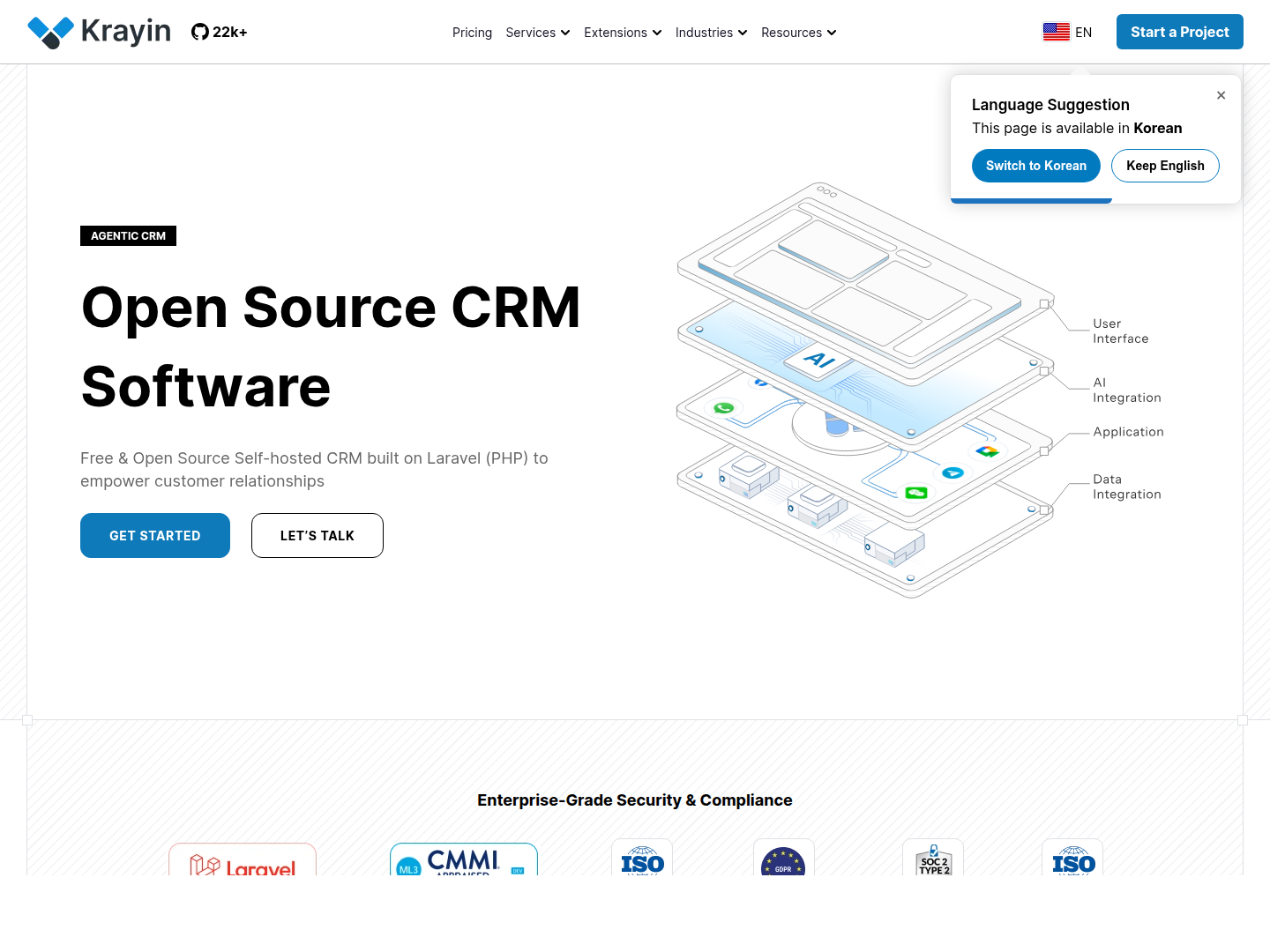The image size is (1270, 952).
Task: Click the AI chip in the layered diagram
Action: 821,359
